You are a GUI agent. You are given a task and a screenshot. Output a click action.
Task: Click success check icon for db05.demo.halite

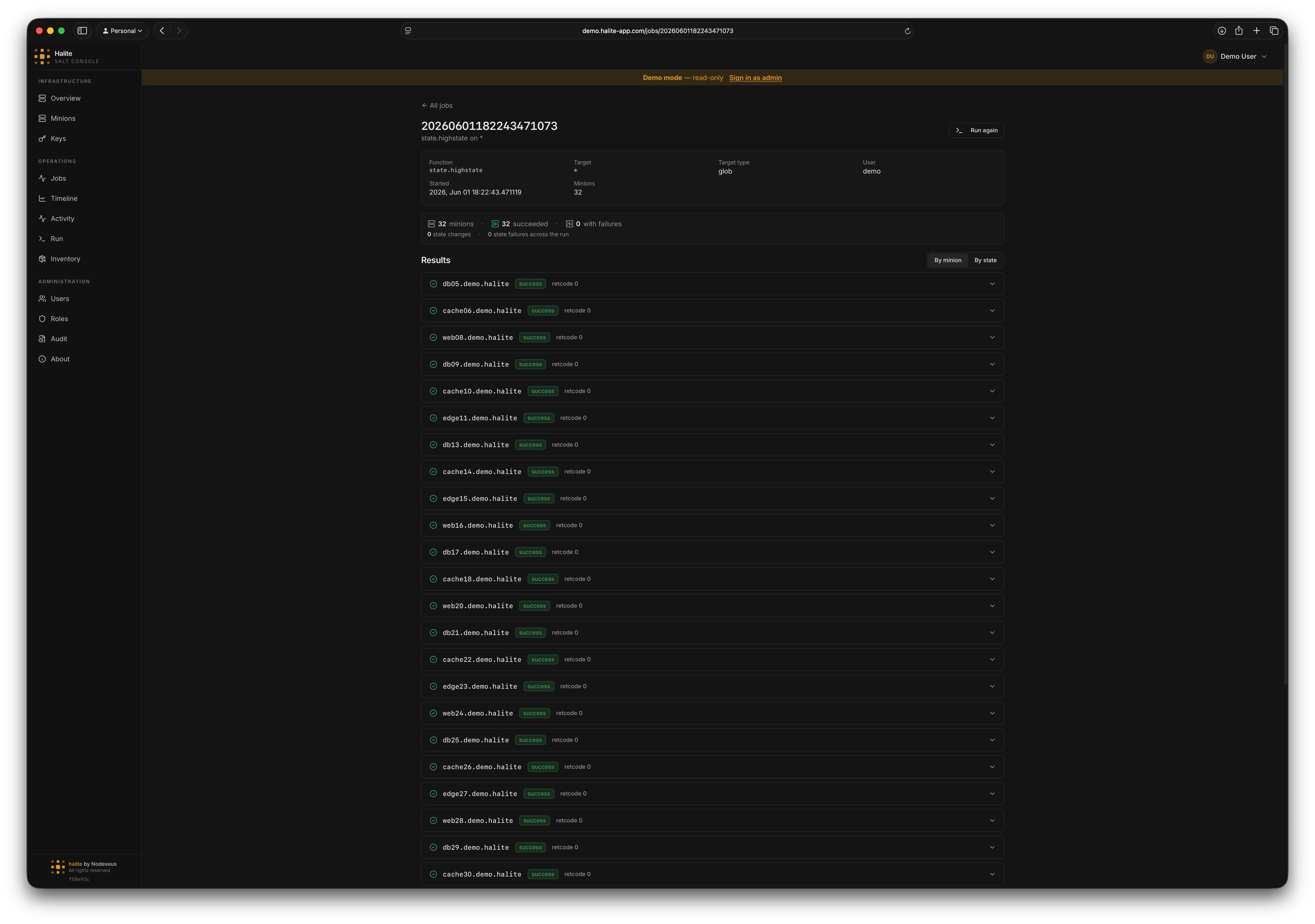434,284
